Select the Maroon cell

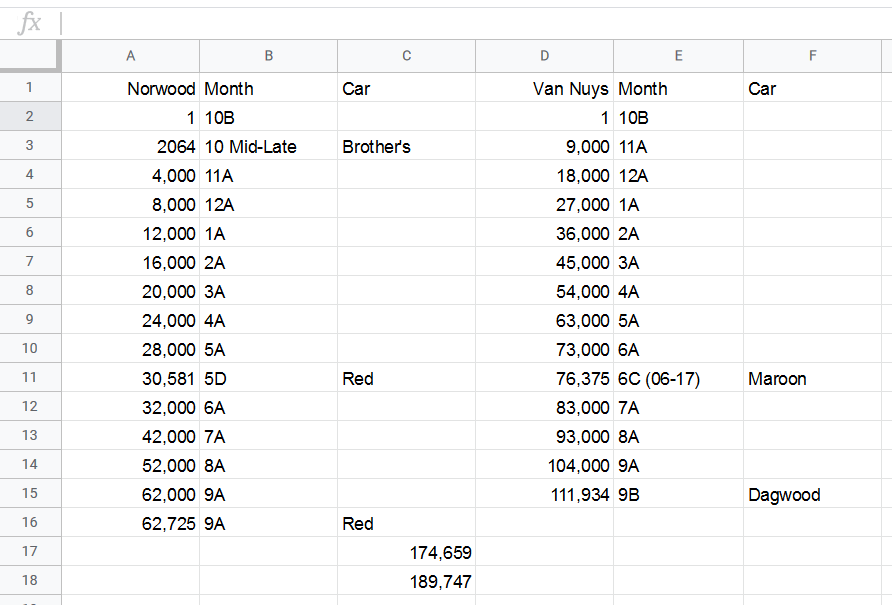pos(812,379)
